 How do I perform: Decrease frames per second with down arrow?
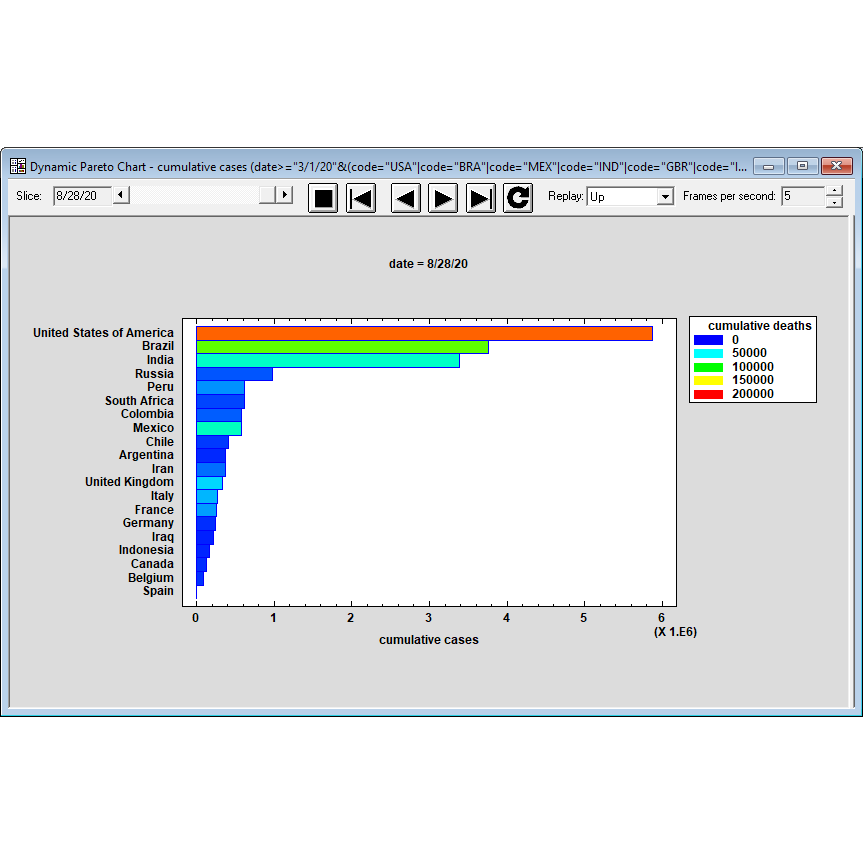pos(834,202)
